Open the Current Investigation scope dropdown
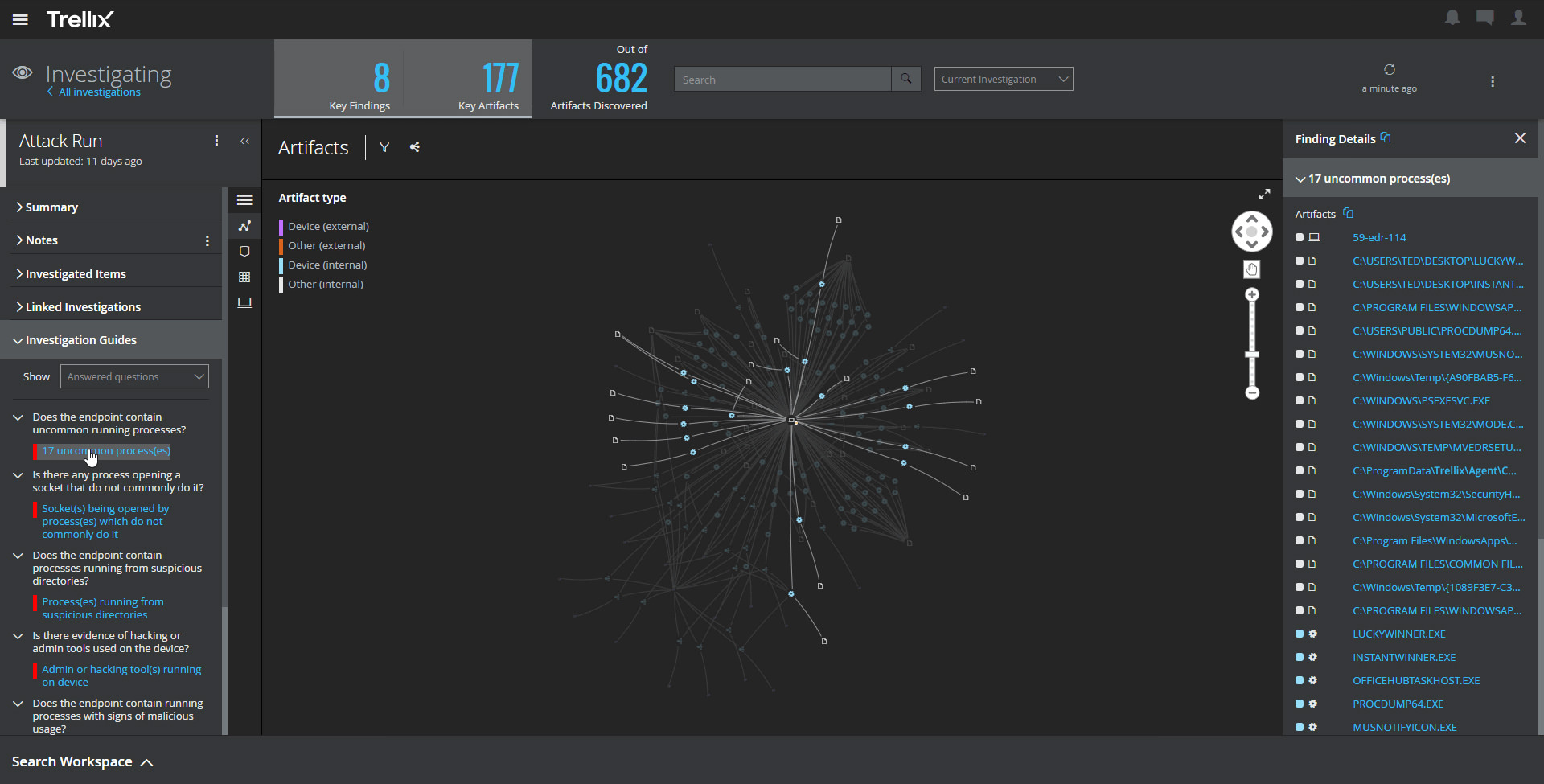 point(1003,79)
